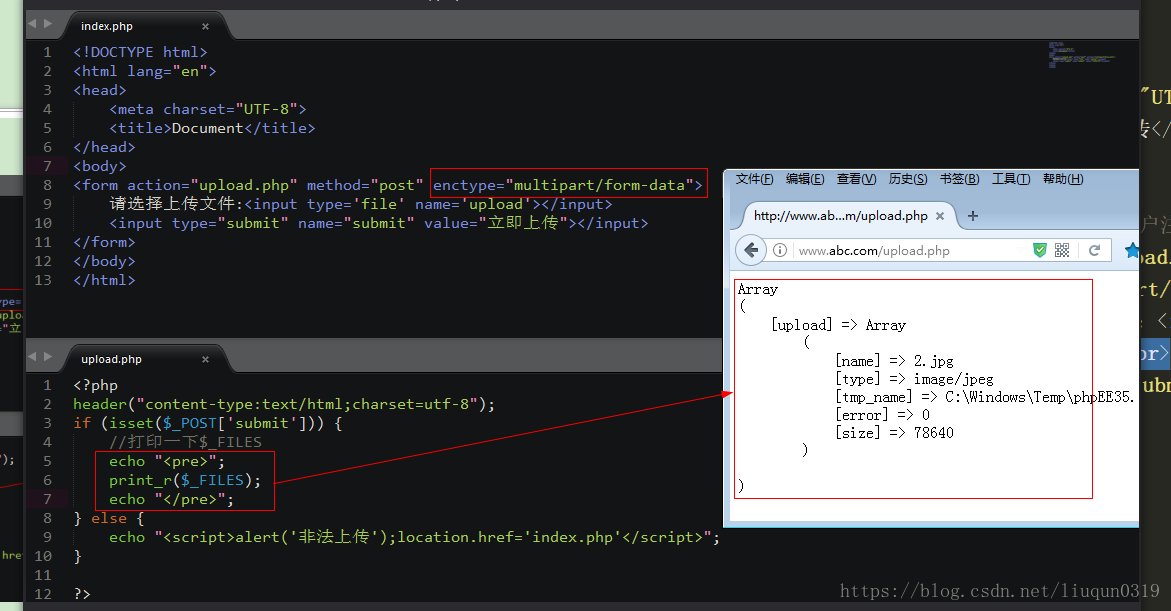Open the 帮助(H) menu in browser
The width and height of the screenshot is (1171, 611).
(1063, 179)
